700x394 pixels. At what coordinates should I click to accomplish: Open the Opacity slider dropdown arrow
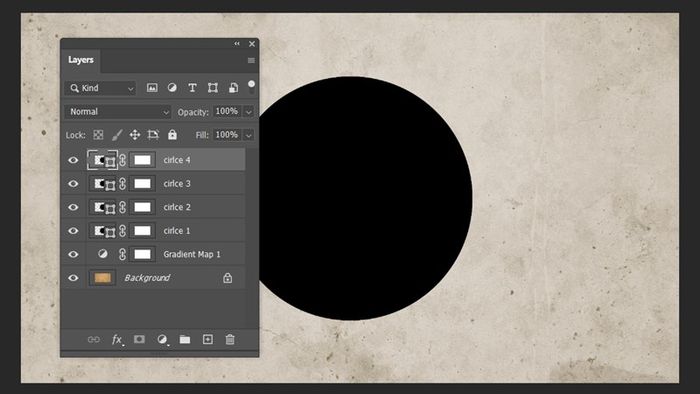(249, 112)
